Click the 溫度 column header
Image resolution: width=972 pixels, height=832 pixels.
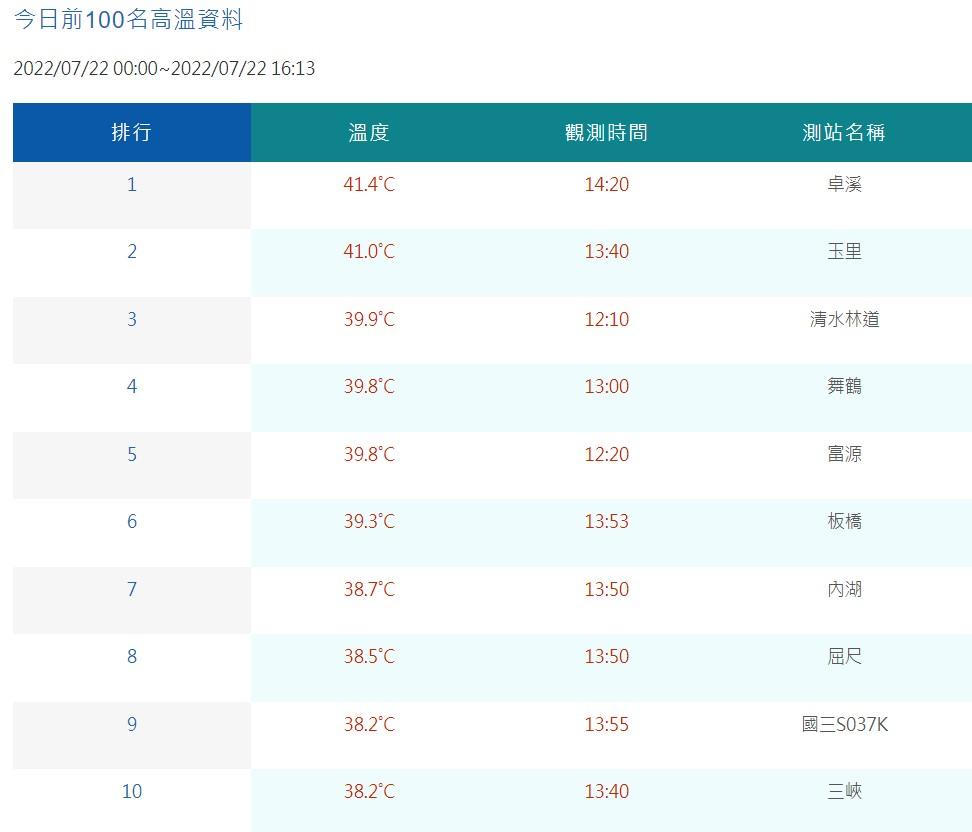tap(369, 132)
